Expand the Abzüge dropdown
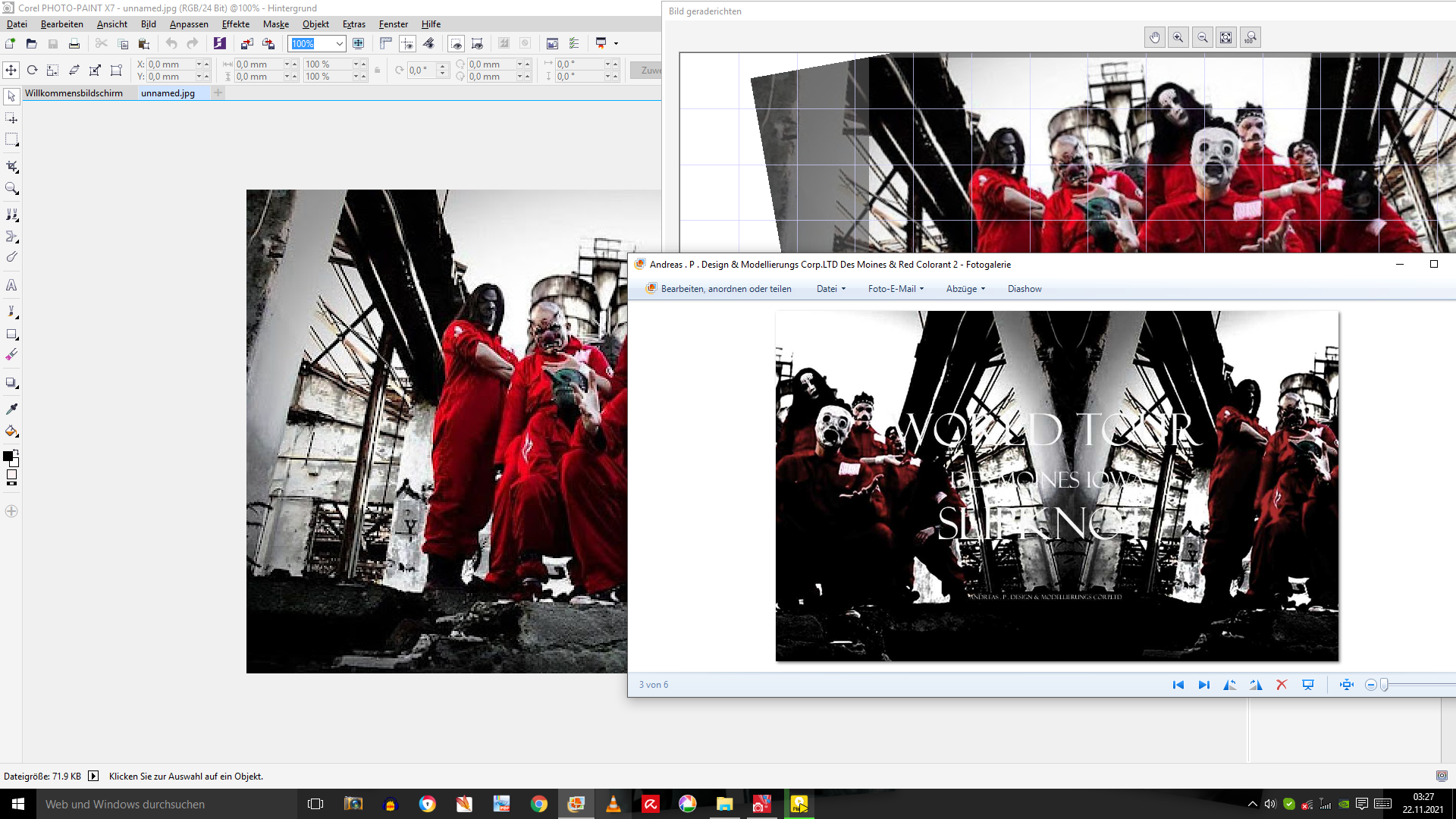1456x819 pixels. (x=966, y=289)
